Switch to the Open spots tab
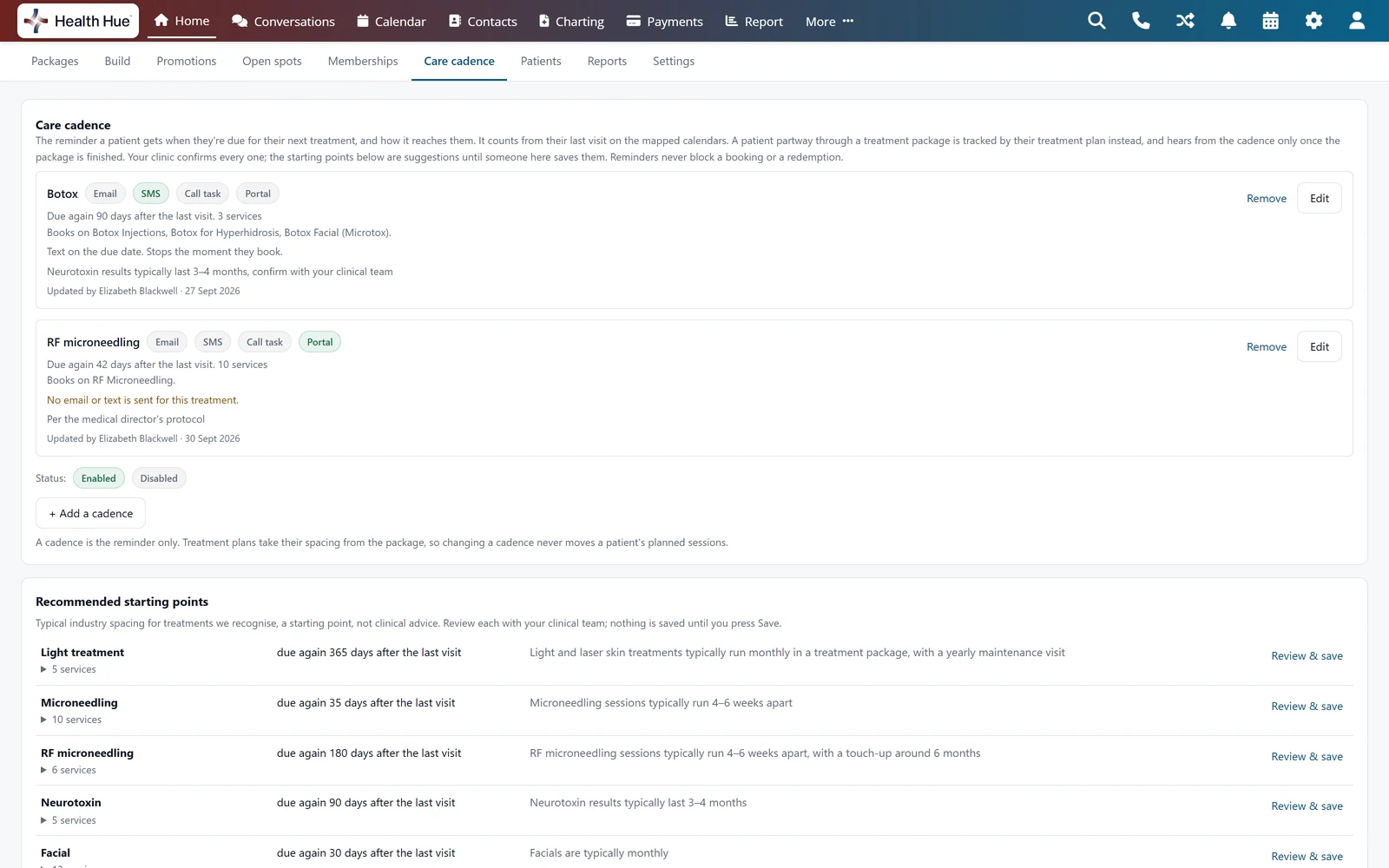1389x868 pixels. (x=272, y=61)
